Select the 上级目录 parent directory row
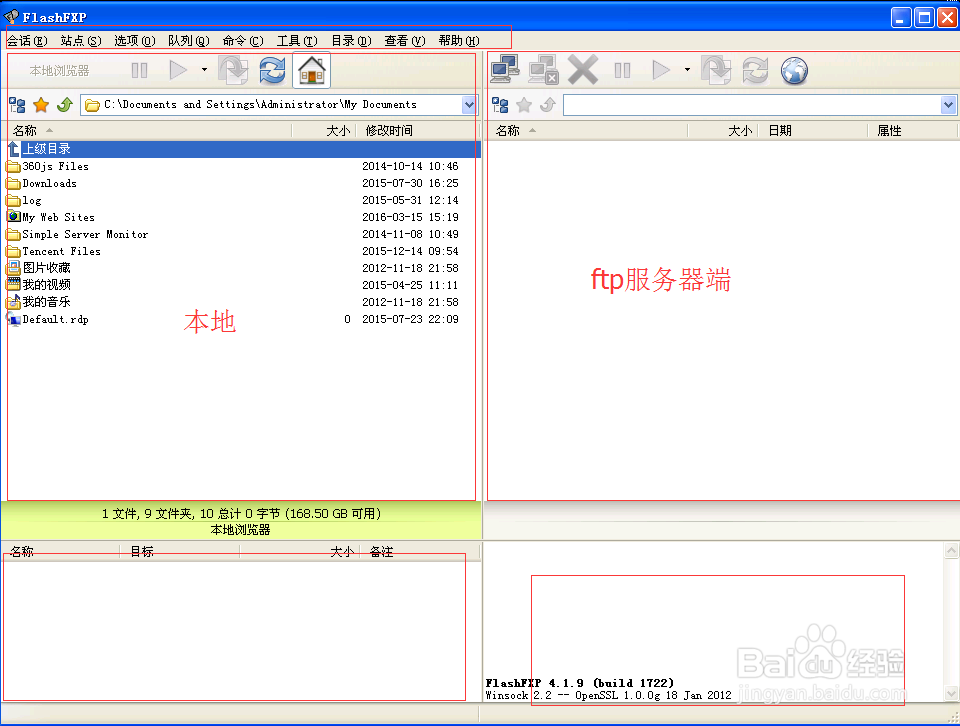The height and width of the screenshot is (726, 960). (x=244, y=149)
